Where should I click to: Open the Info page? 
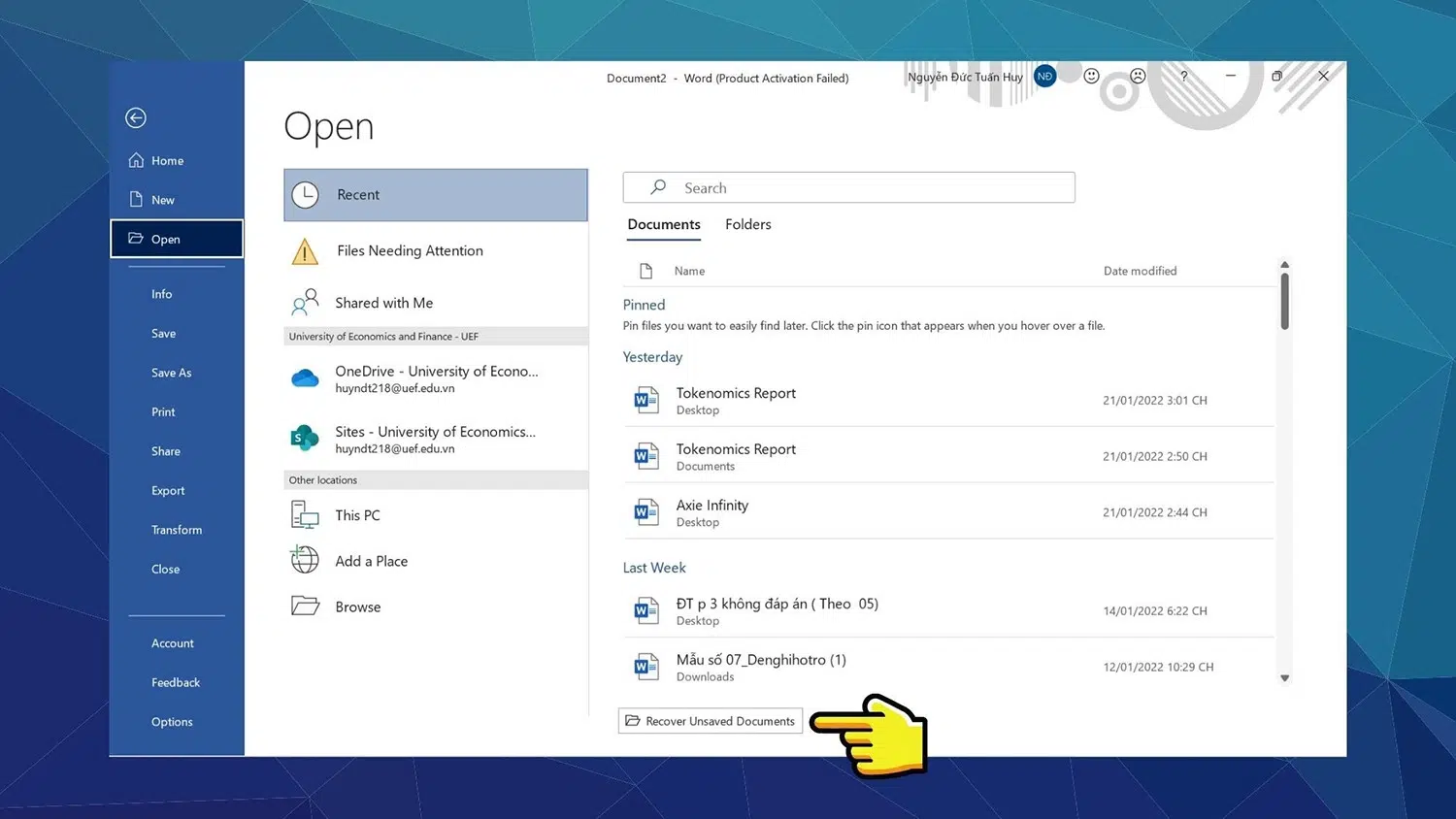pyautogui.click(x=177, y=294)
